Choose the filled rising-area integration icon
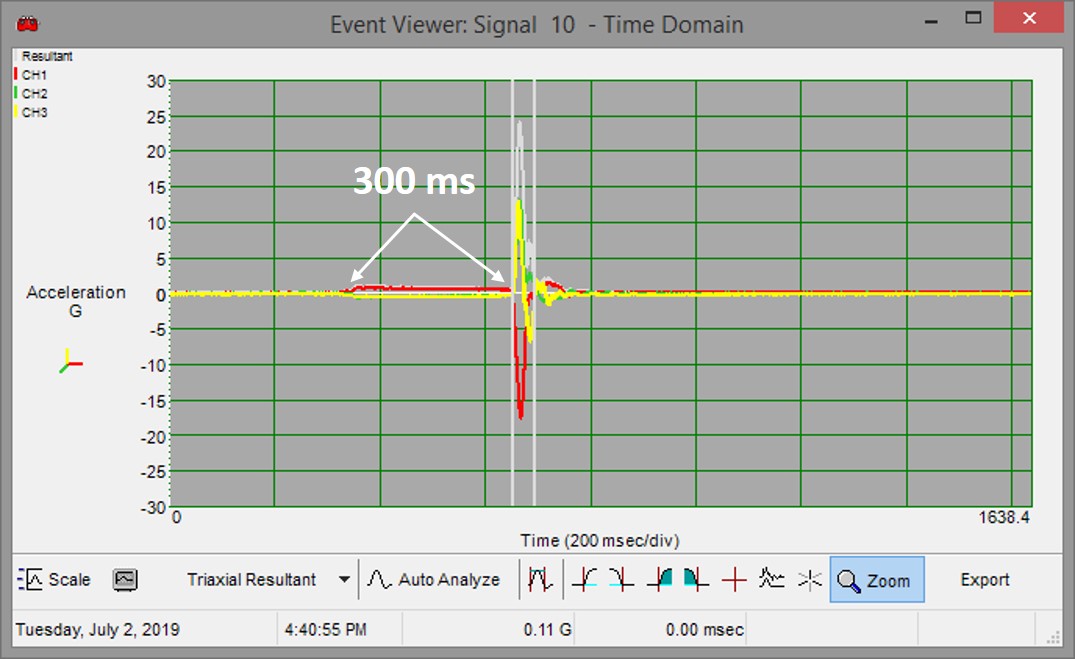1075x659 pixels. coord(660,579)
